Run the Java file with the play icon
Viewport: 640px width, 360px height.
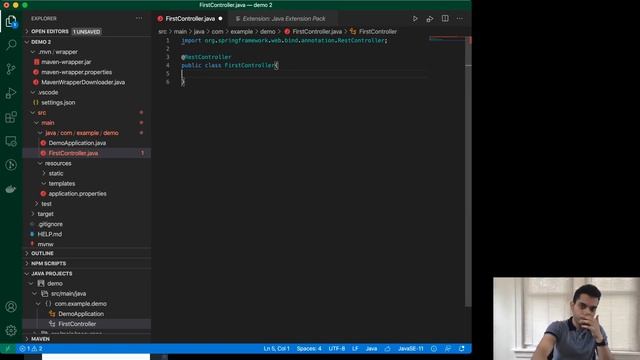tap(415, 19)
